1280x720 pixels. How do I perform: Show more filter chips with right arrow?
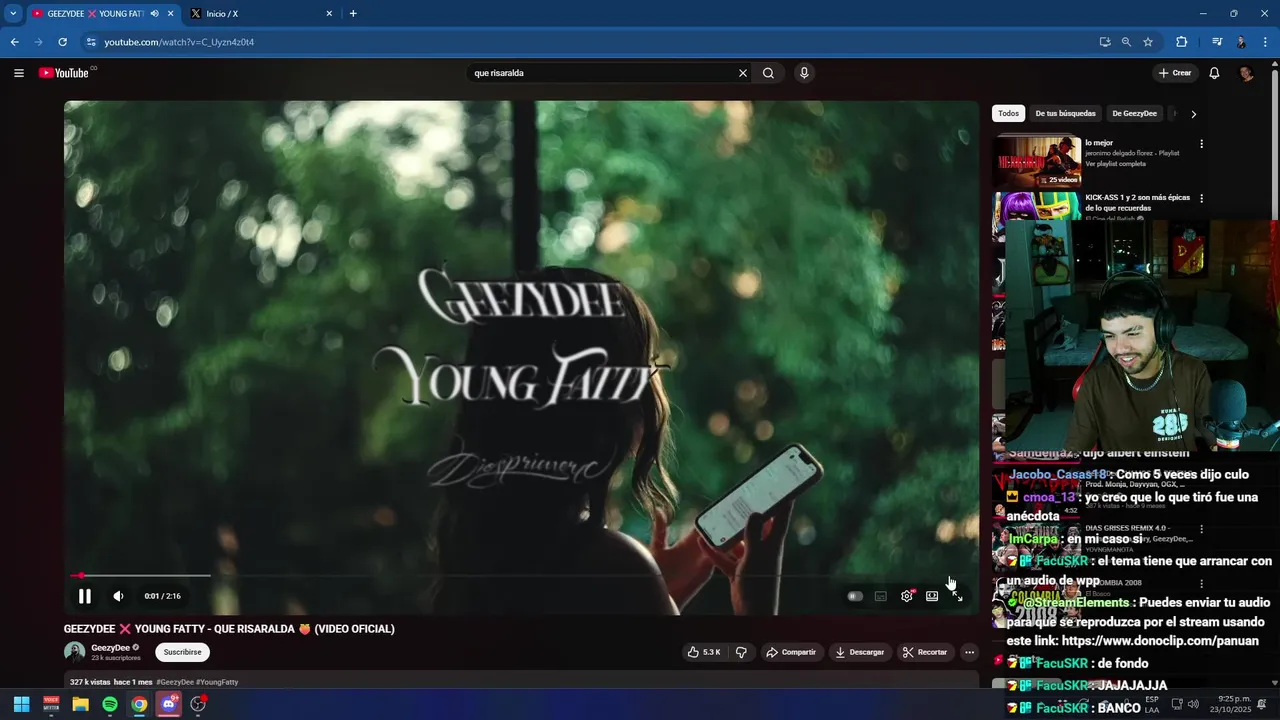1193,114
